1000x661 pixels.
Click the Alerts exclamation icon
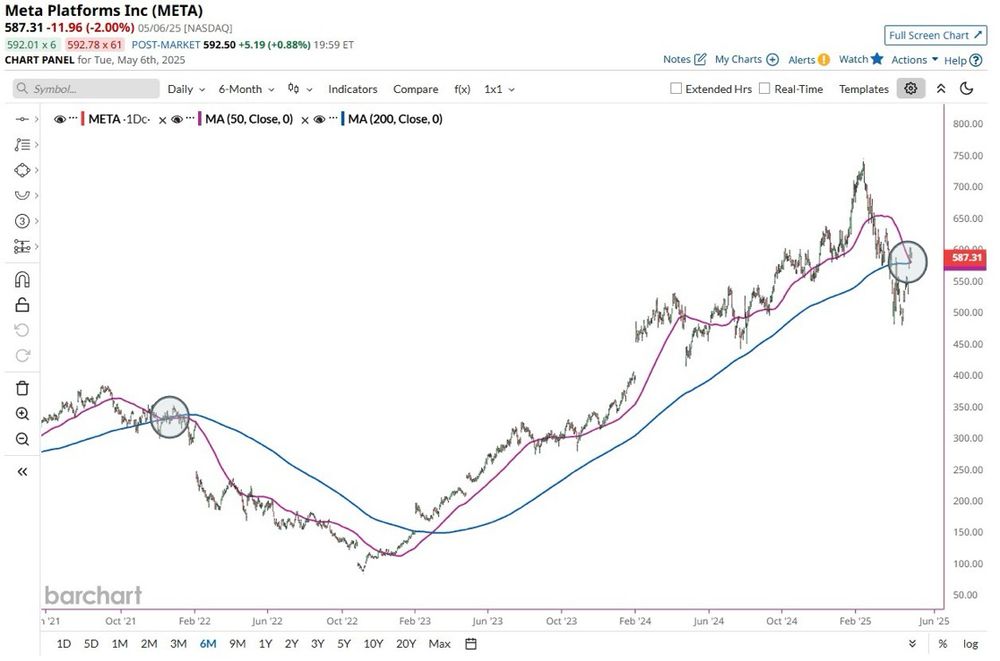(824, 59)
